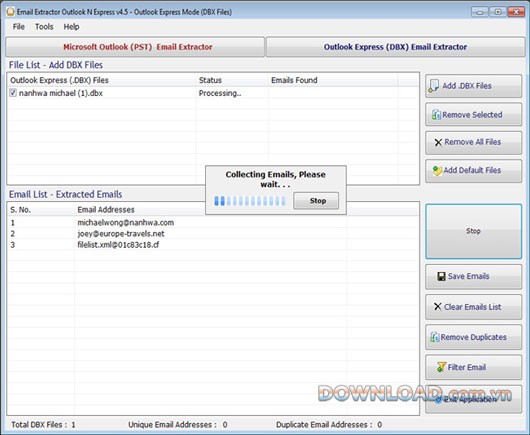Click the funnel Filter Email icon
Image resolution: width=530 pixels, height=435 pixels.
click(x=441, y=367)
